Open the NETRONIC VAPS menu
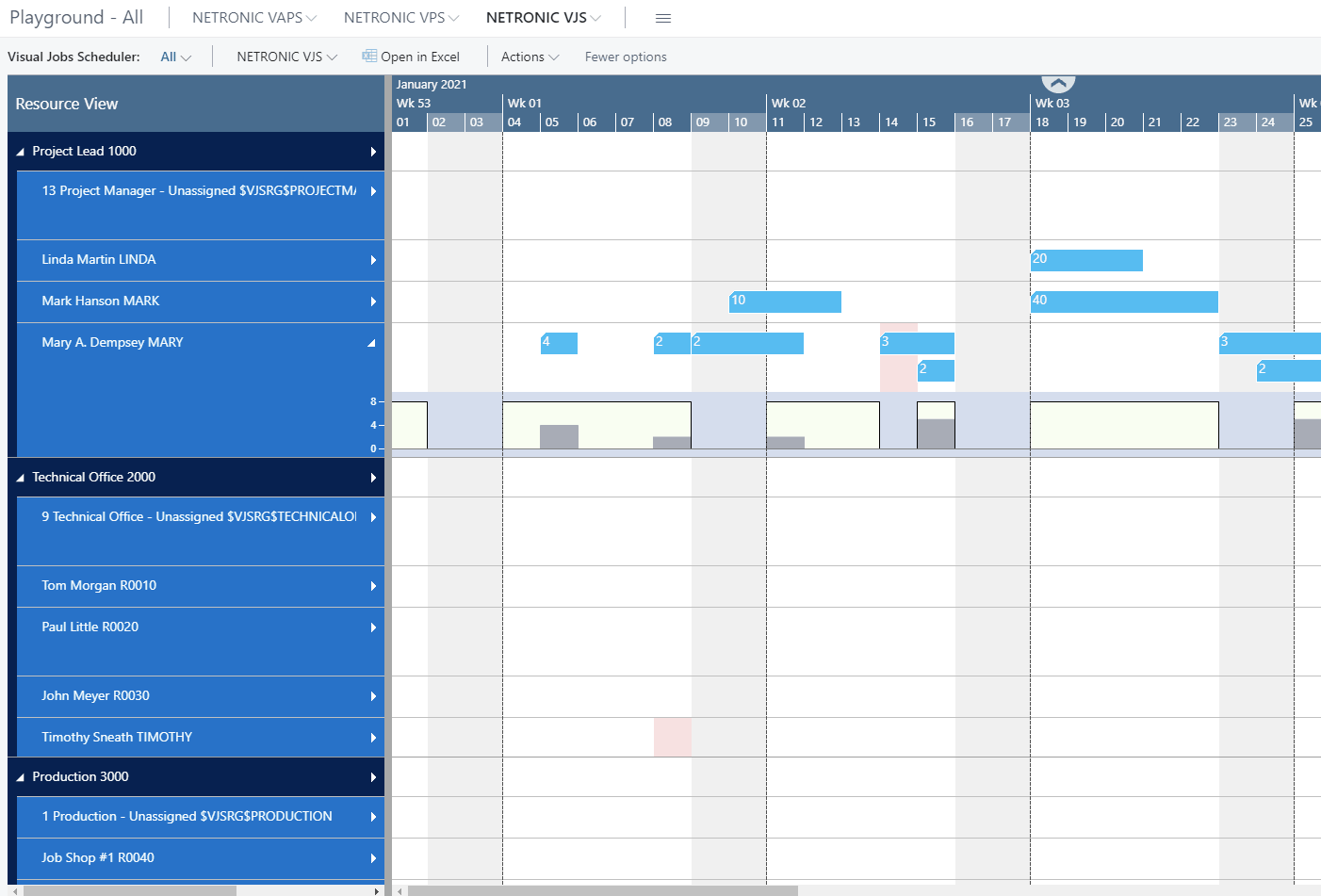 (x=254, y=18)
